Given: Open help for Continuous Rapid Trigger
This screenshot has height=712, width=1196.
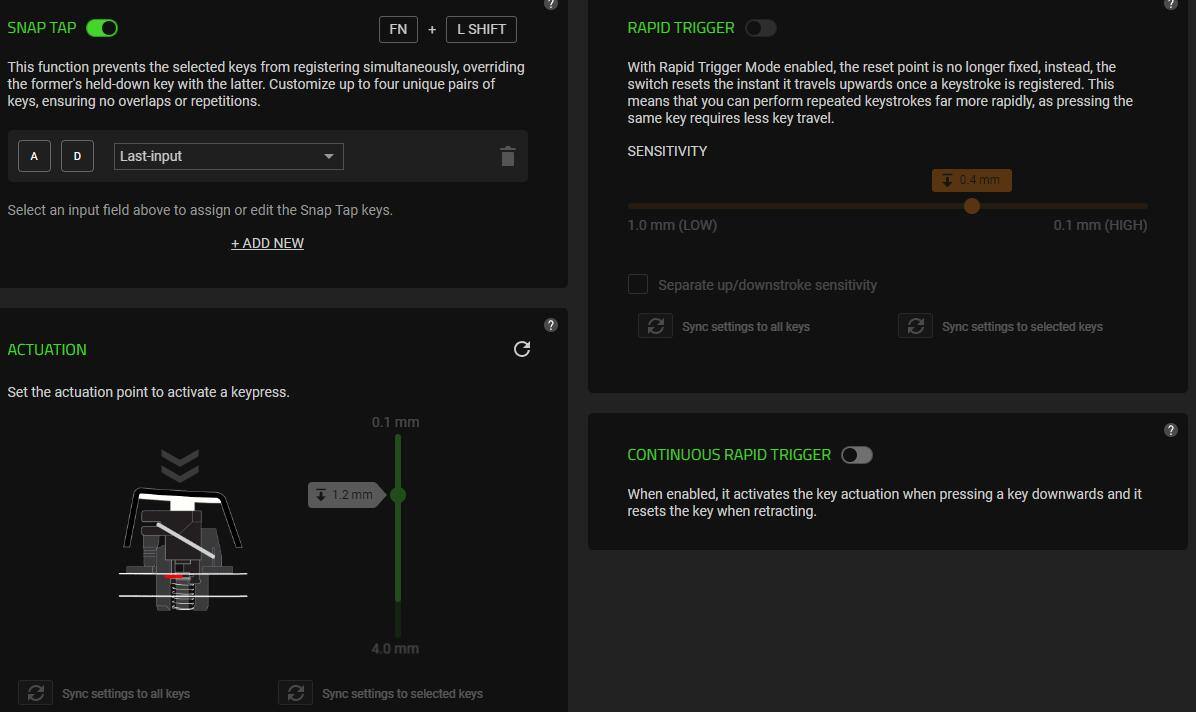Looking at the screenshot, I should pyautogui.click(x=1171, y=430).
